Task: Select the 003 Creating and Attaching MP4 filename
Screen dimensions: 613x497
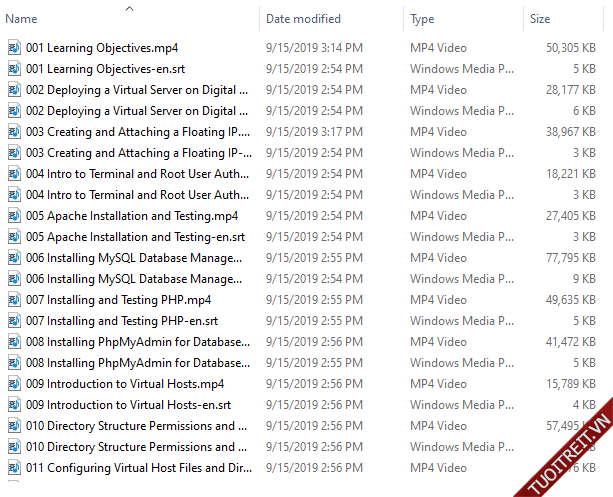Action: coord(137,132)
